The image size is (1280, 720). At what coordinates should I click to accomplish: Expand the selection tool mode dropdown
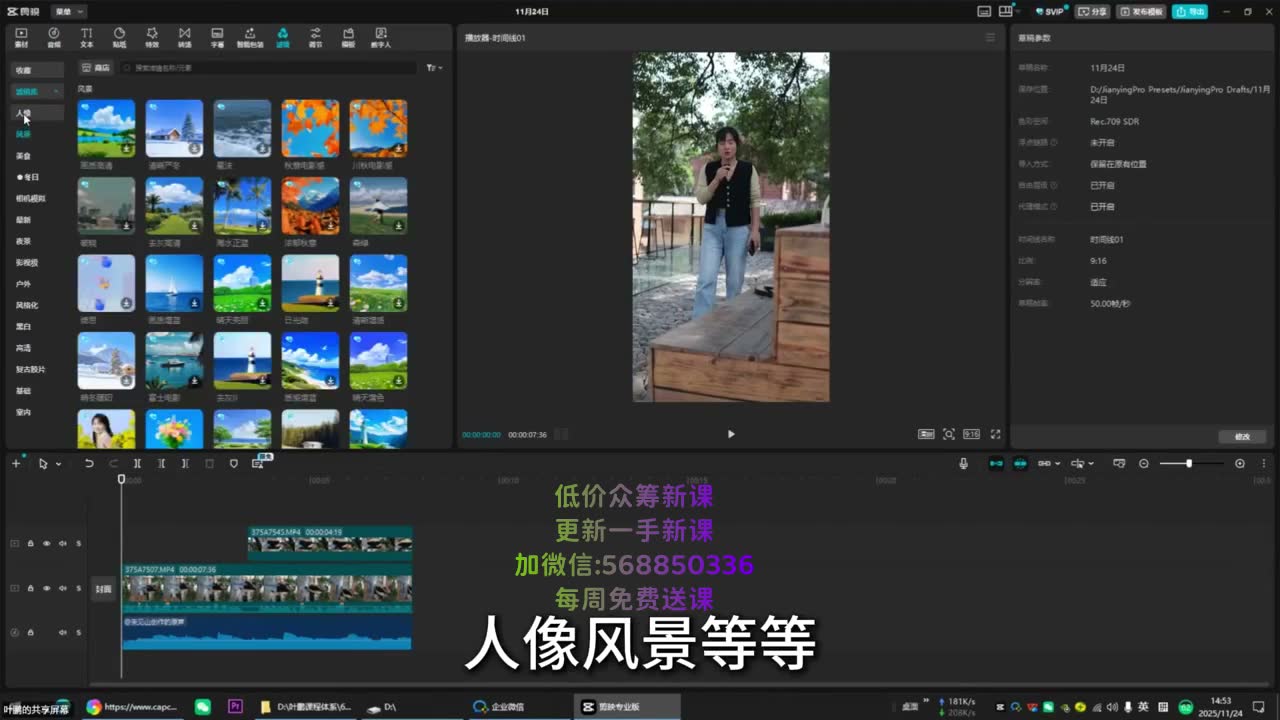point(58,464)
